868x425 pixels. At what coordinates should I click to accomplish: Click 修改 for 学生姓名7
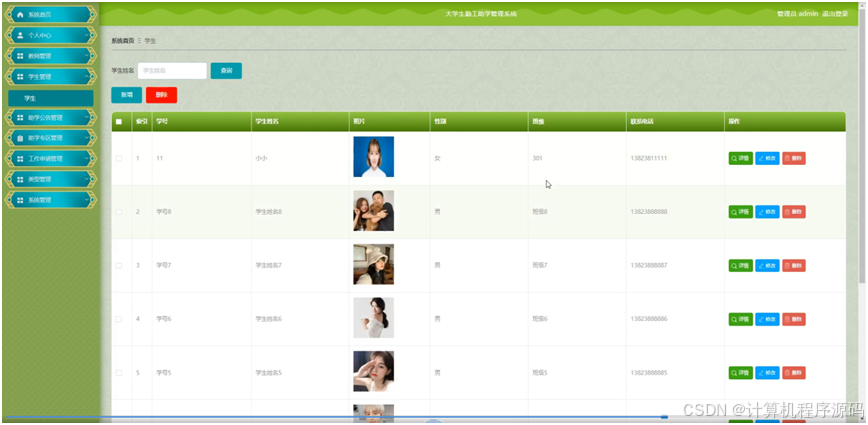coord(767,266)
